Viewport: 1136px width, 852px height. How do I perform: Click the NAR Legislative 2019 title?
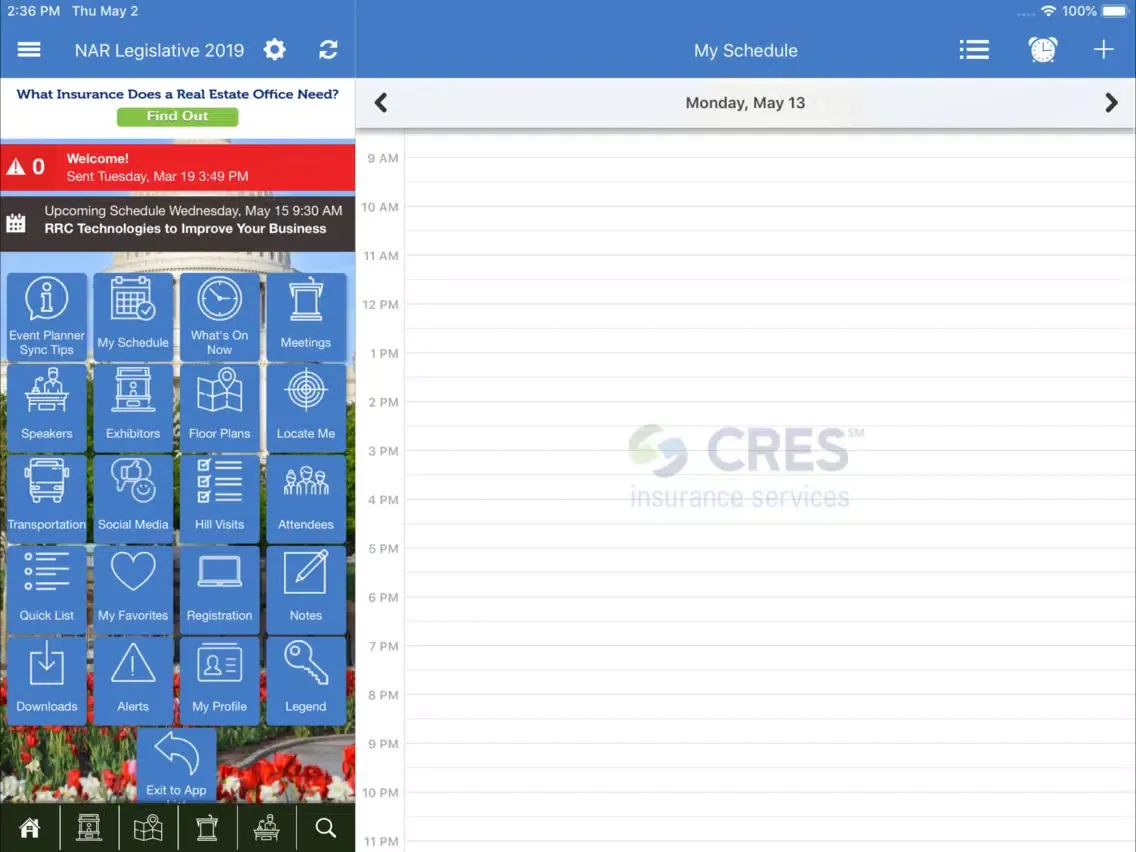[159, 50]
